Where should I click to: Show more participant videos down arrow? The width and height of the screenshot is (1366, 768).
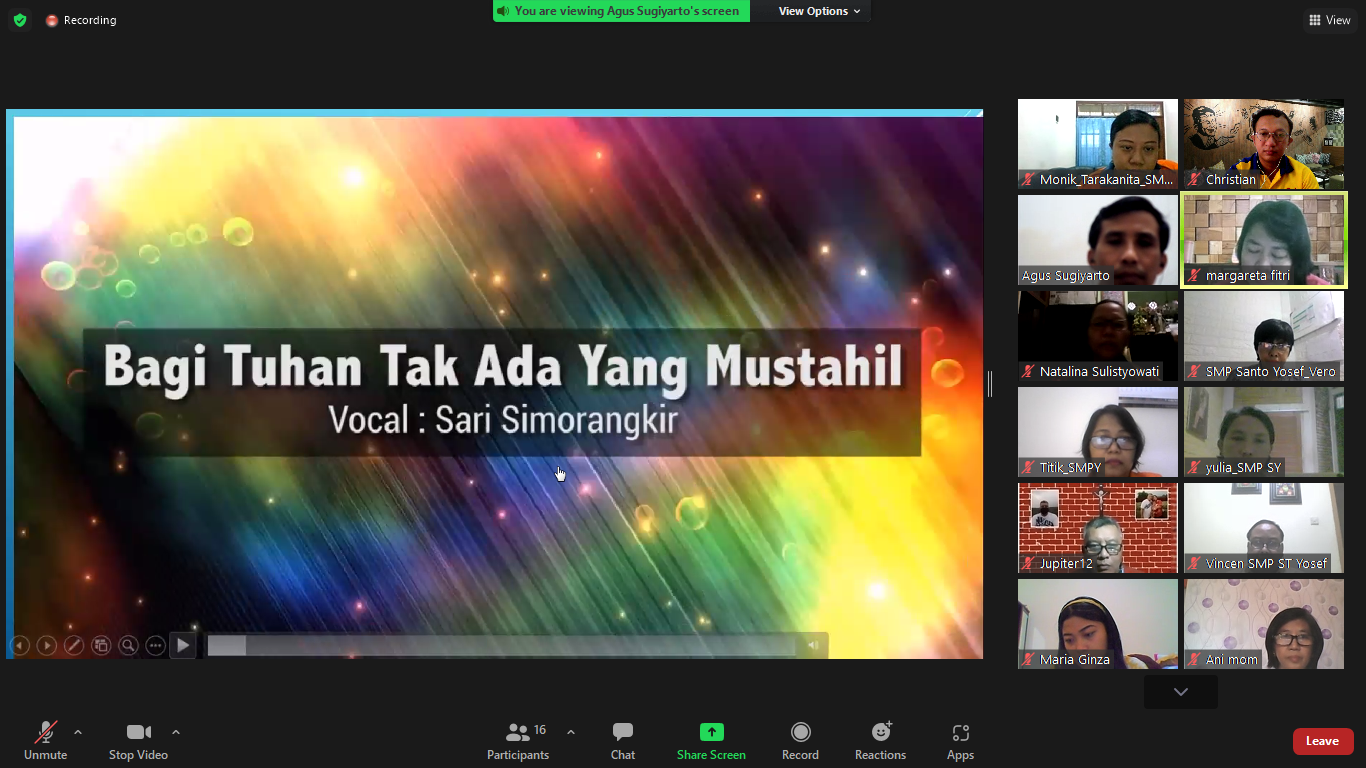(1181, 692)
